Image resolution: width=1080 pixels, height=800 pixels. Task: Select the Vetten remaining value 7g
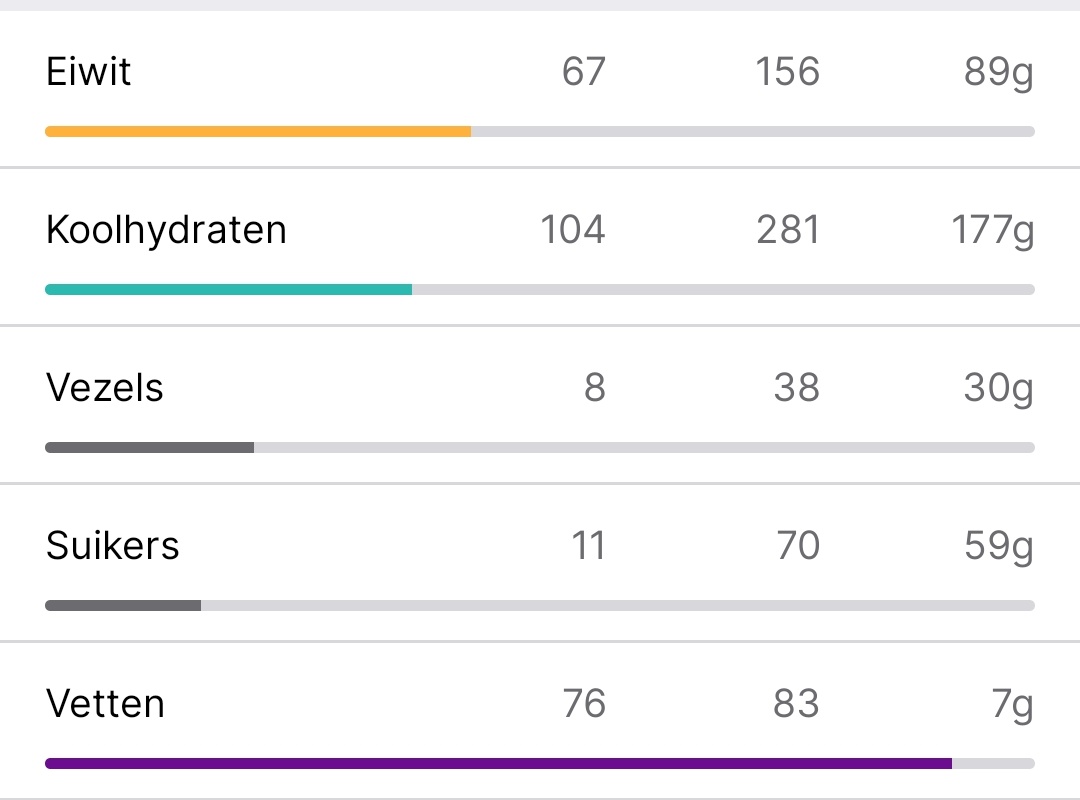coord(1011,704)
